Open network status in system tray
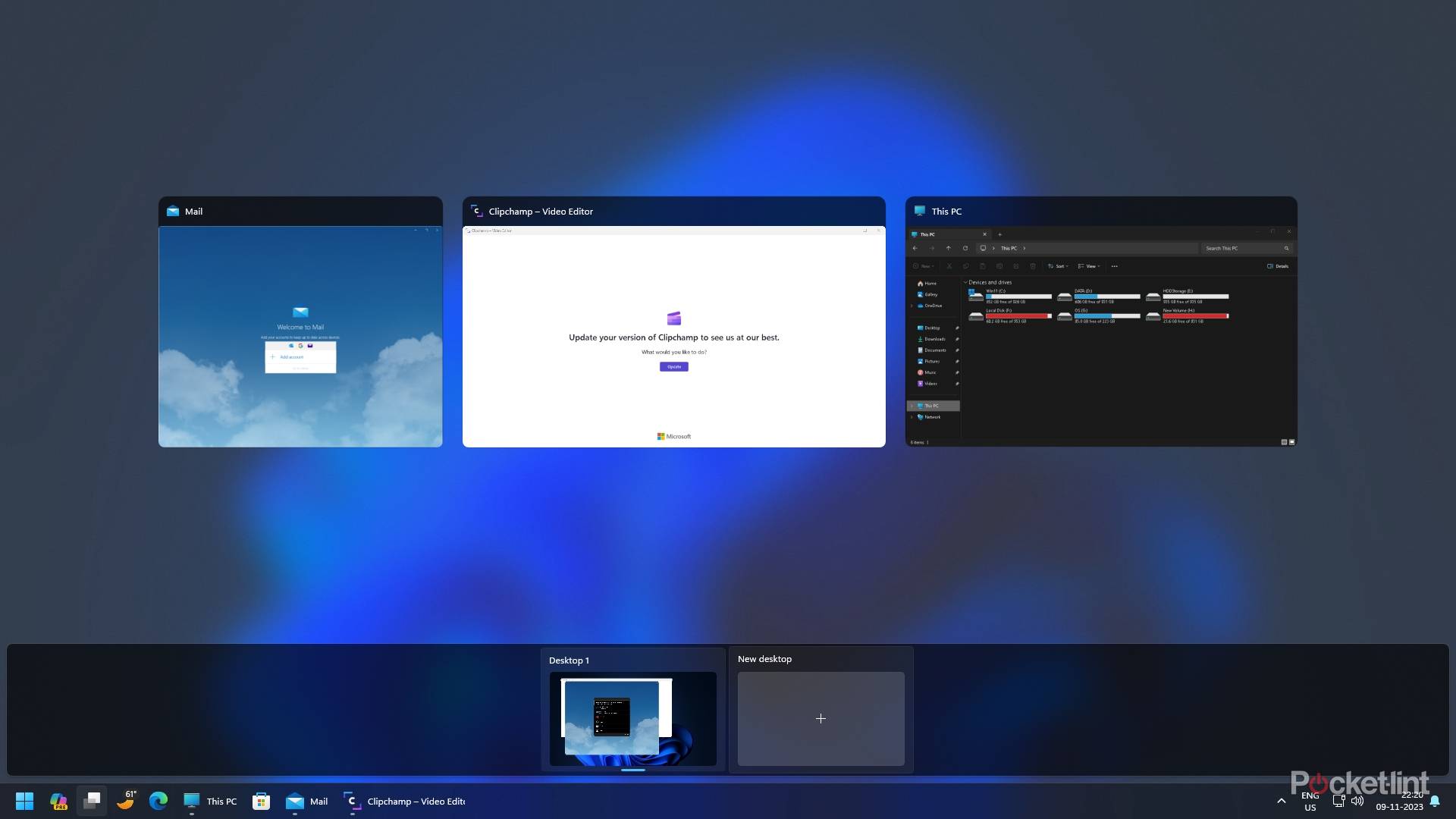 coord(1338,801)
